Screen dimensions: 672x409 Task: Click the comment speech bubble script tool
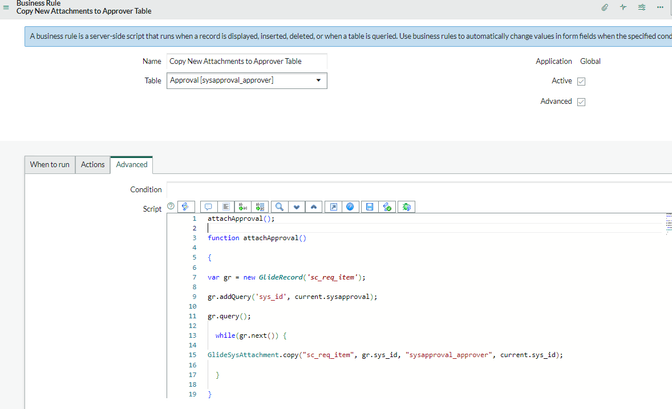click(208, 207)
